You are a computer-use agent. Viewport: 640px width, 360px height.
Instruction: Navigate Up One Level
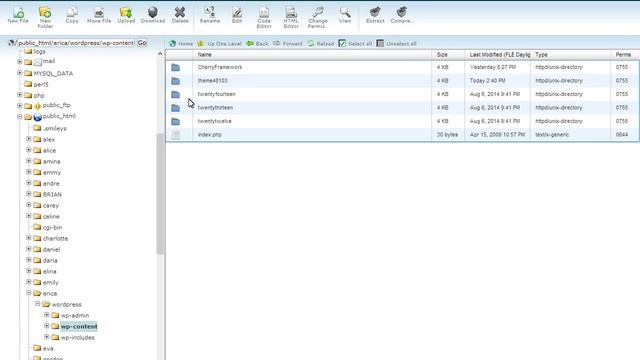click(219, 44)
